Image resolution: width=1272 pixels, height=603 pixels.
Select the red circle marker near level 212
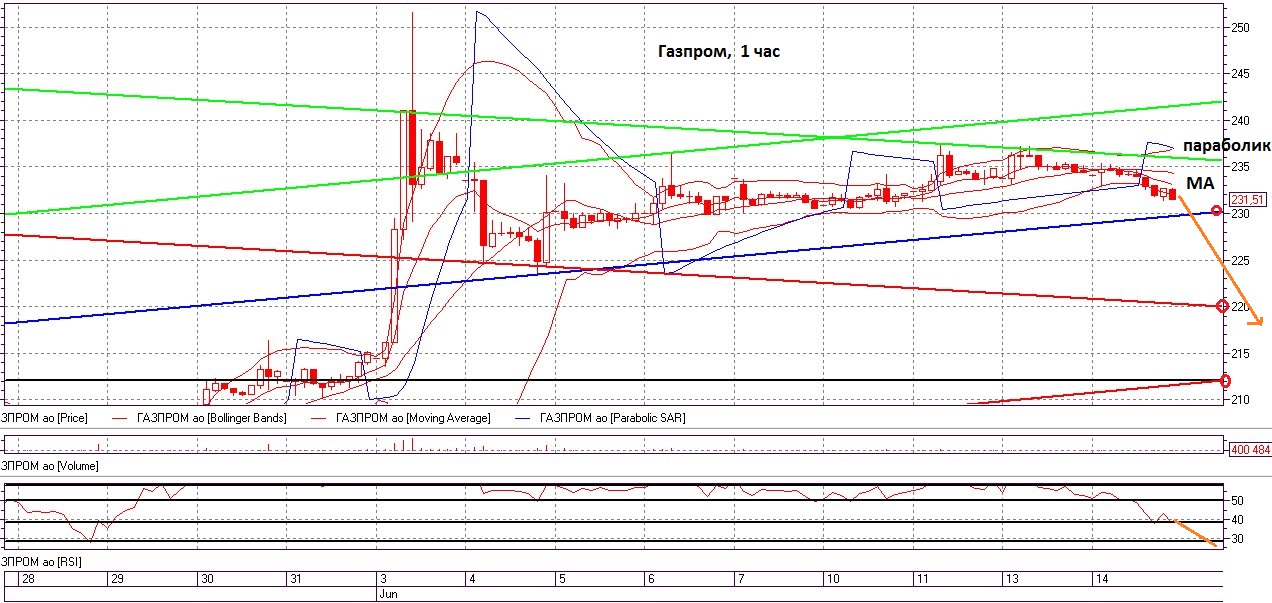coord(1226,380)
